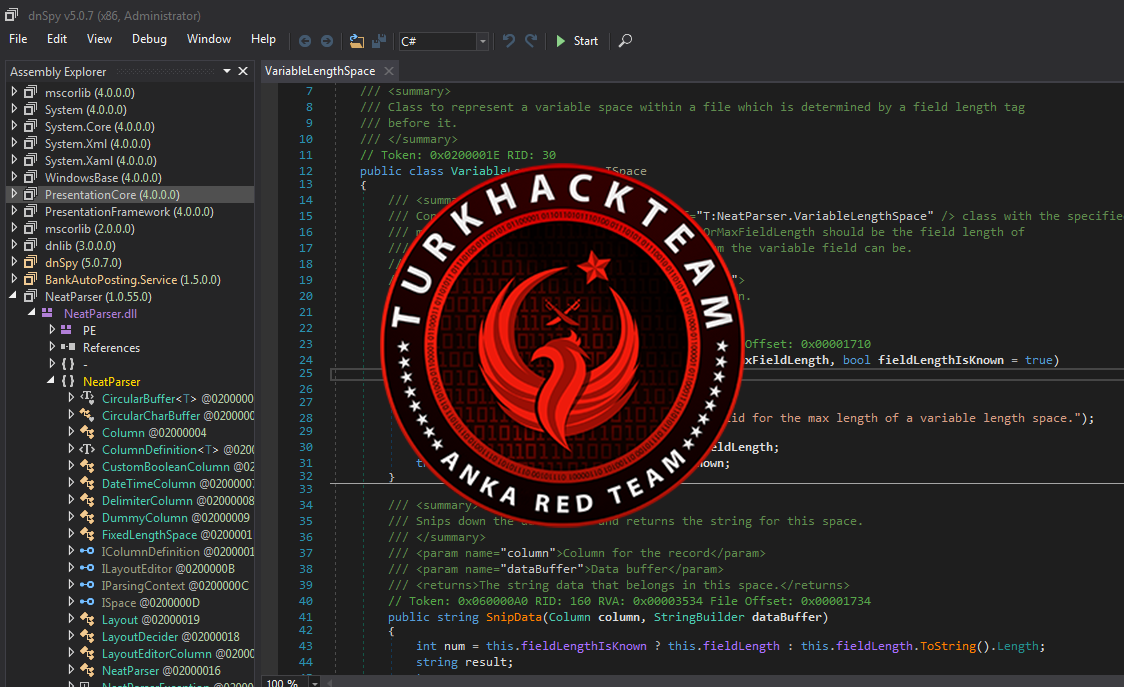Close the VariableLengthSpace tab
The image size is (1124, 687).
[389, 71]
